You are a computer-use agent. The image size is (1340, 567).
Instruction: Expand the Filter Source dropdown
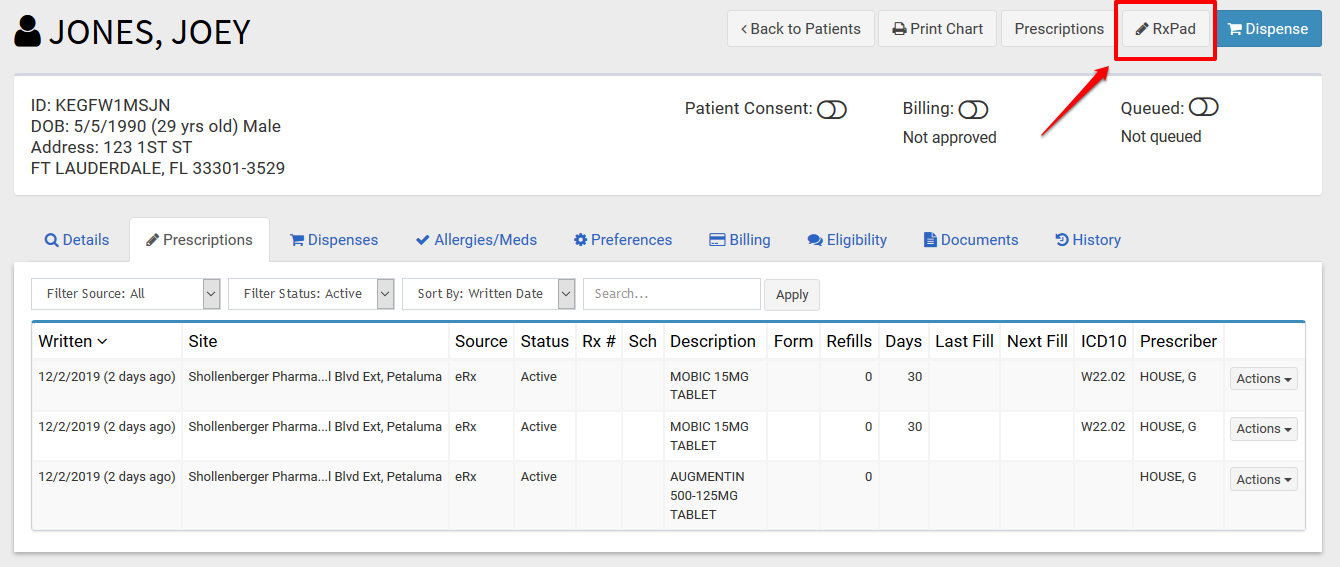click(126, 294)
